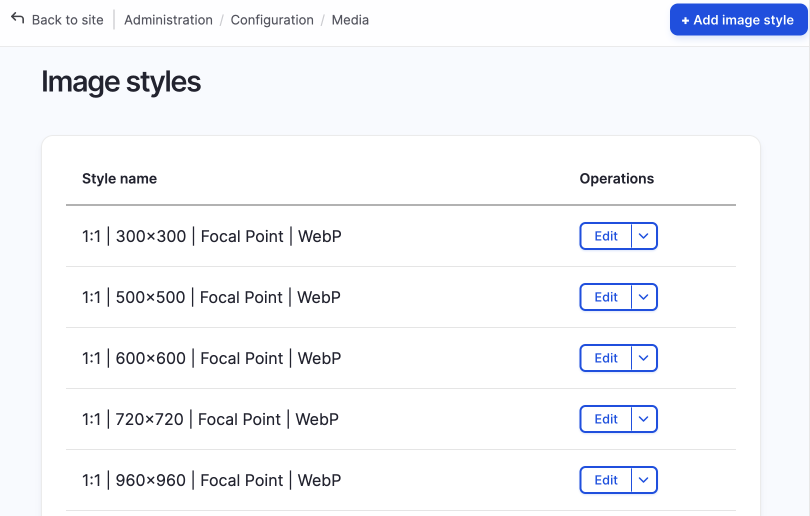The height and width of the screenshot is (516, 810).
Task: Click the Style name column header
Action: [119, 179]
